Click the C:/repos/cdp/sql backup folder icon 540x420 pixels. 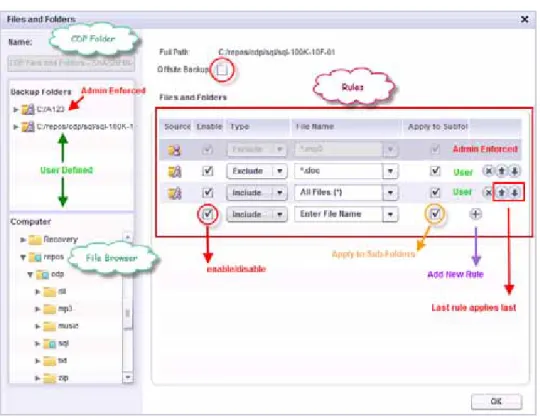tap(28, 126)
